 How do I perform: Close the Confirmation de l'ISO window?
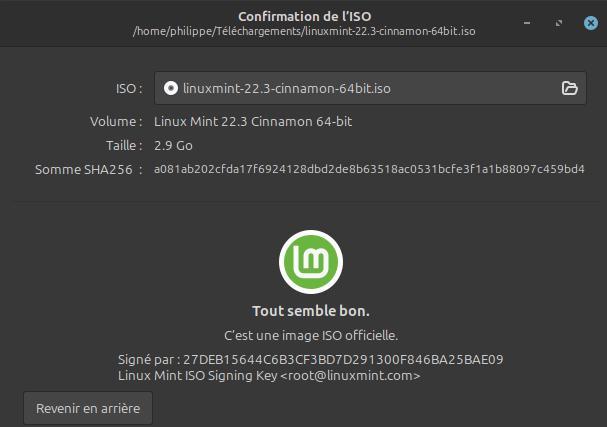click(591, 23)
